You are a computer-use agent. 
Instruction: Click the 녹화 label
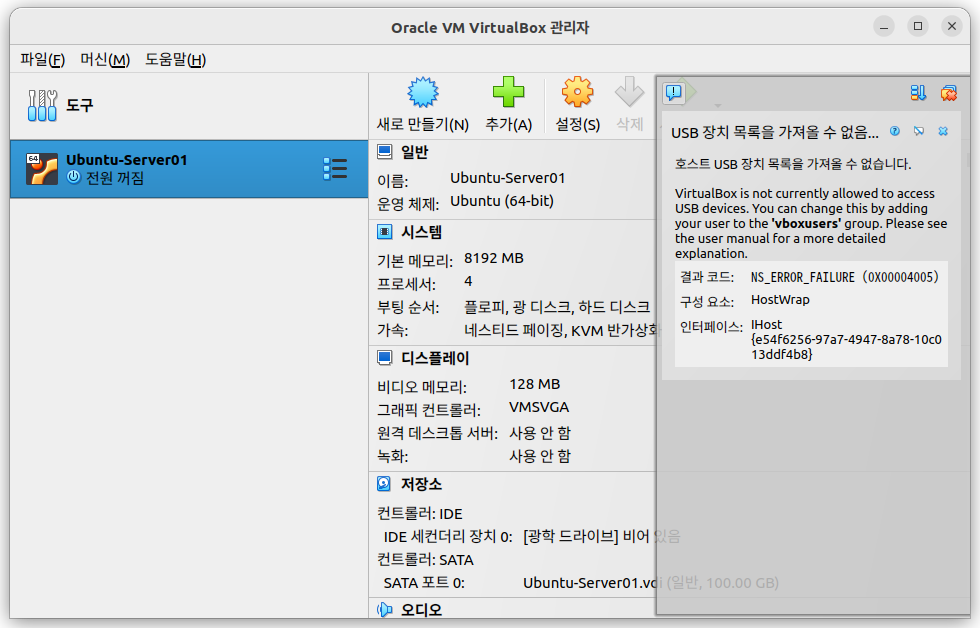pos(392,456)
